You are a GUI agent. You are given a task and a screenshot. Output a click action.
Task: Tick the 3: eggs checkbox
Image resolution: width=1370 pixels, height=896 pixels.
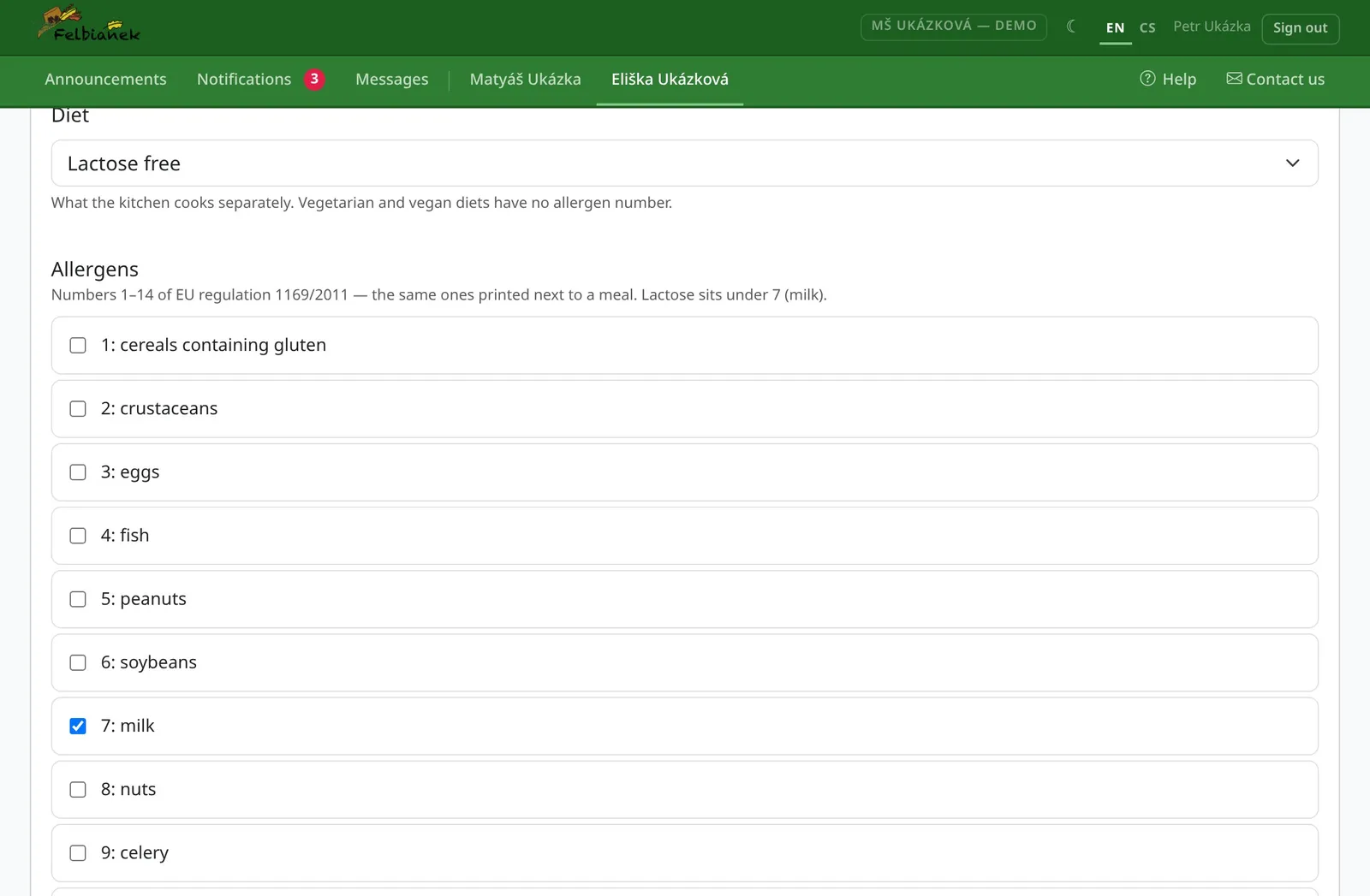tap(78, 472)
